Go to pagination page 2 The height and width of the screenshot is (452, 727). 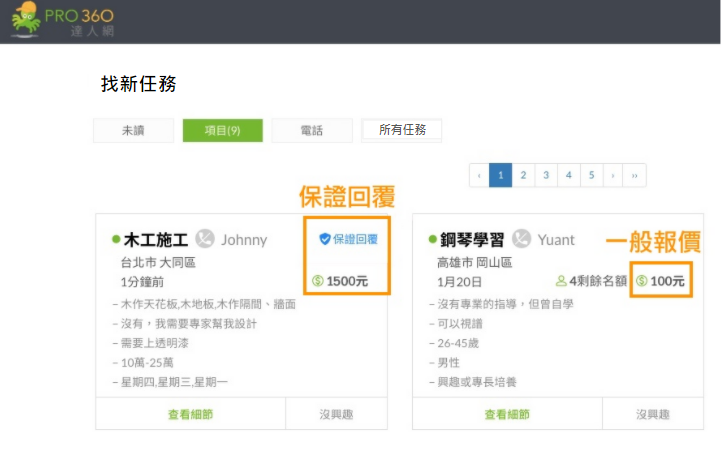tap(523, 175)
